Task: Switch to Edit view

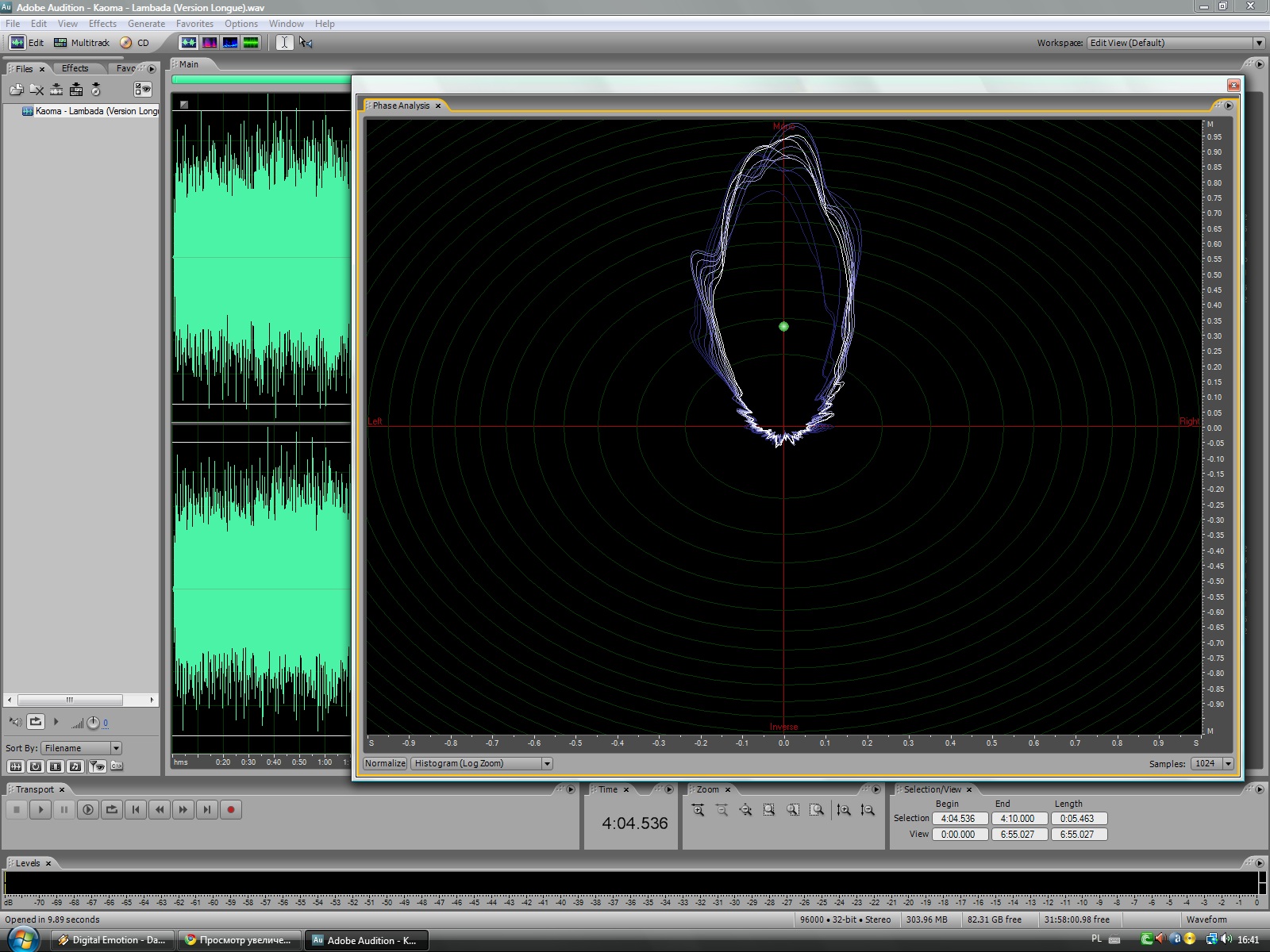Action: click(x=26, y=43)
